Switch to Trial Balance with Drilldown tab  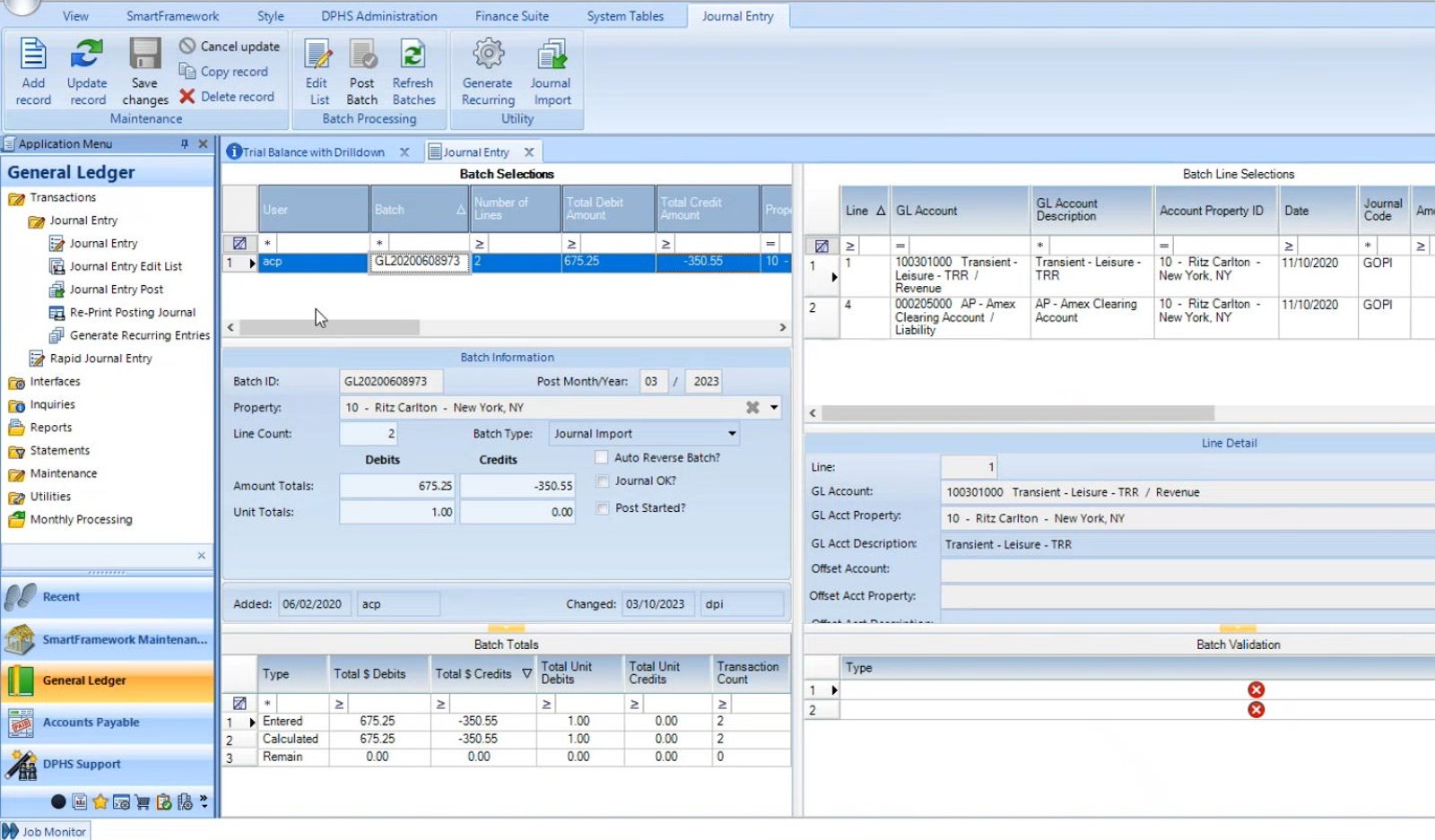(x=313, y=152)
